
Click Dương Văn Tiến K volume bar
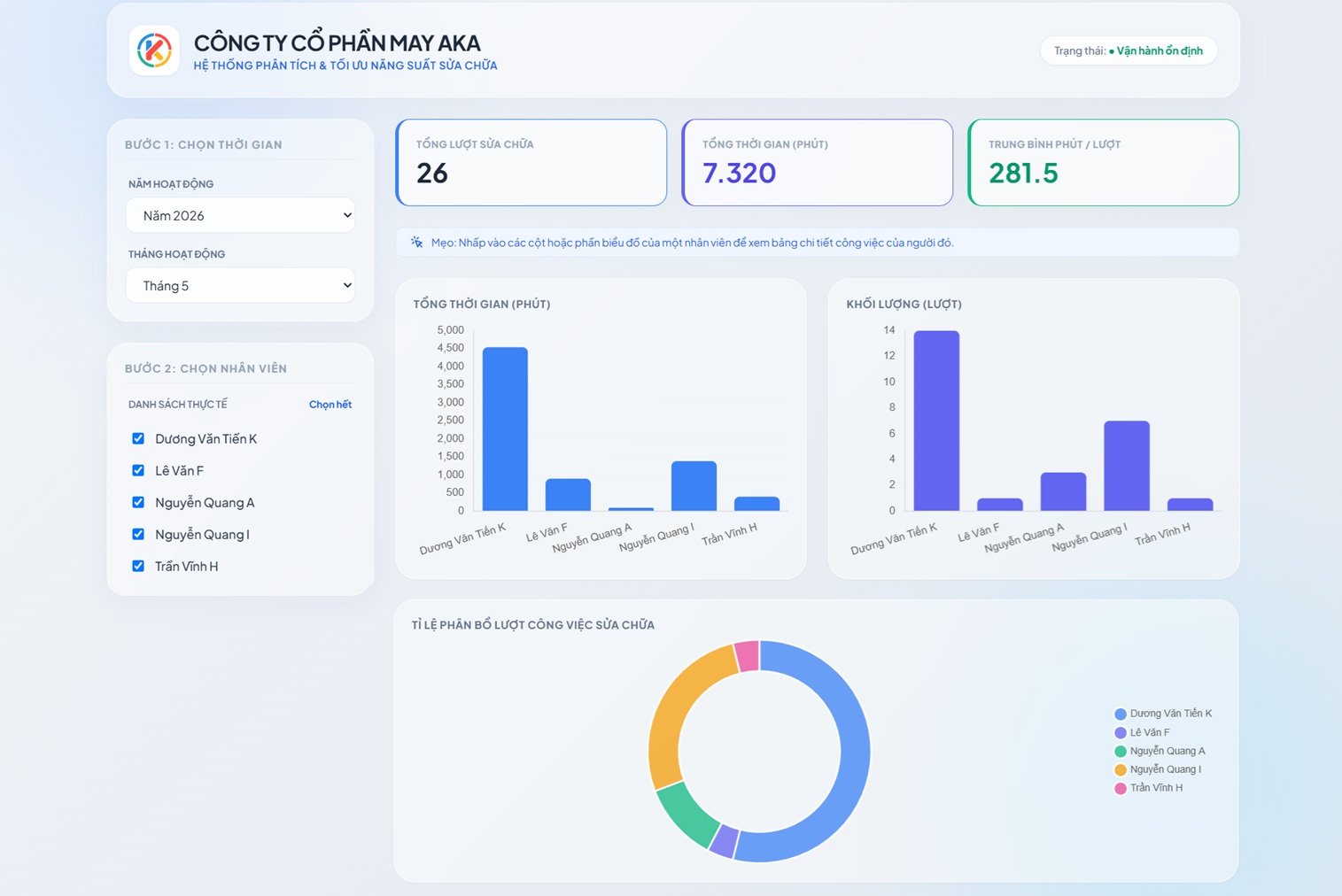[x=936, y=421]
